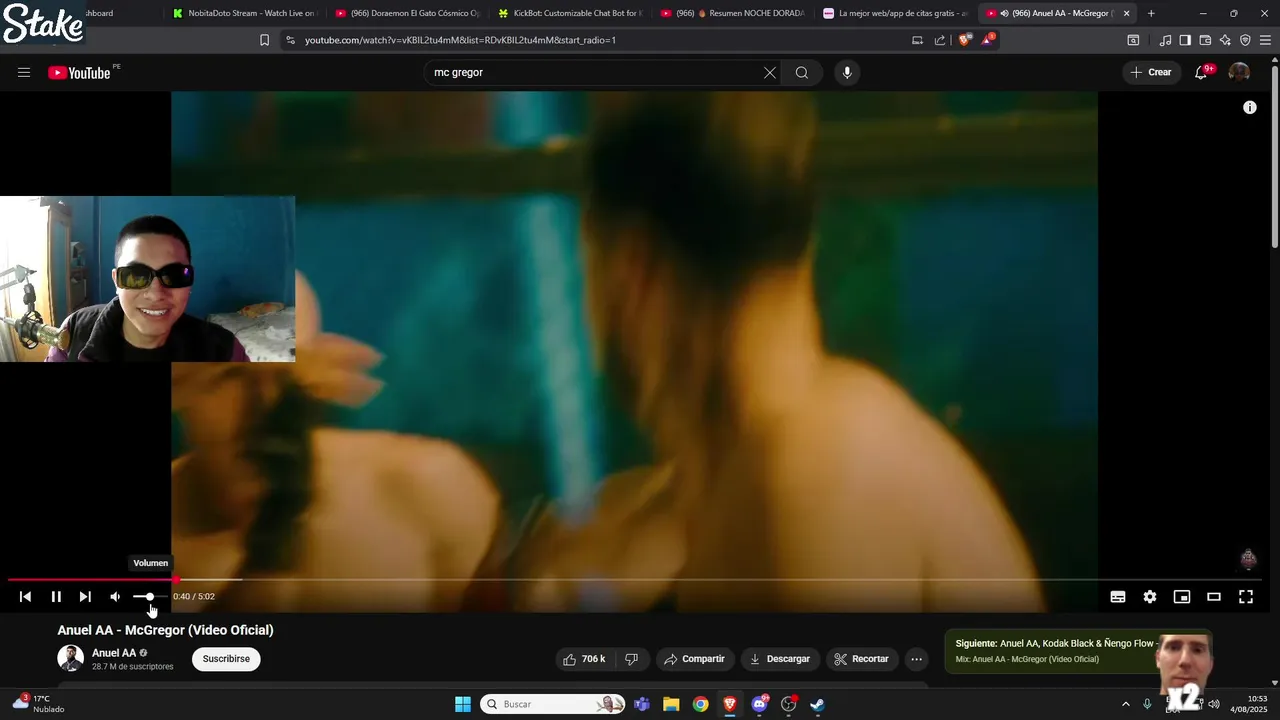Click install/cast screen icon in address bar
This screenshot has height=720, width=1280.
point(917,40)
